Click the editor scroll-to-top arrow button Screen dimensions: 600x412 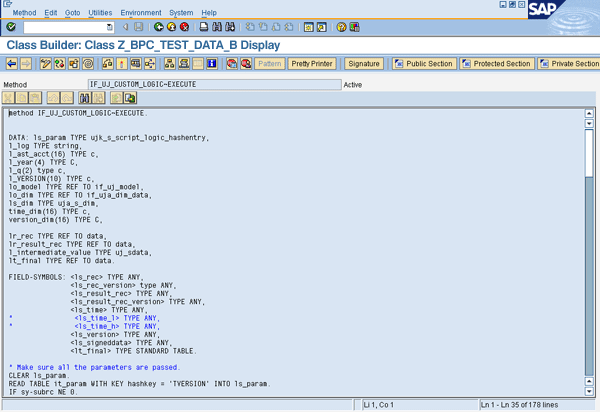click(x=589, y=113)
